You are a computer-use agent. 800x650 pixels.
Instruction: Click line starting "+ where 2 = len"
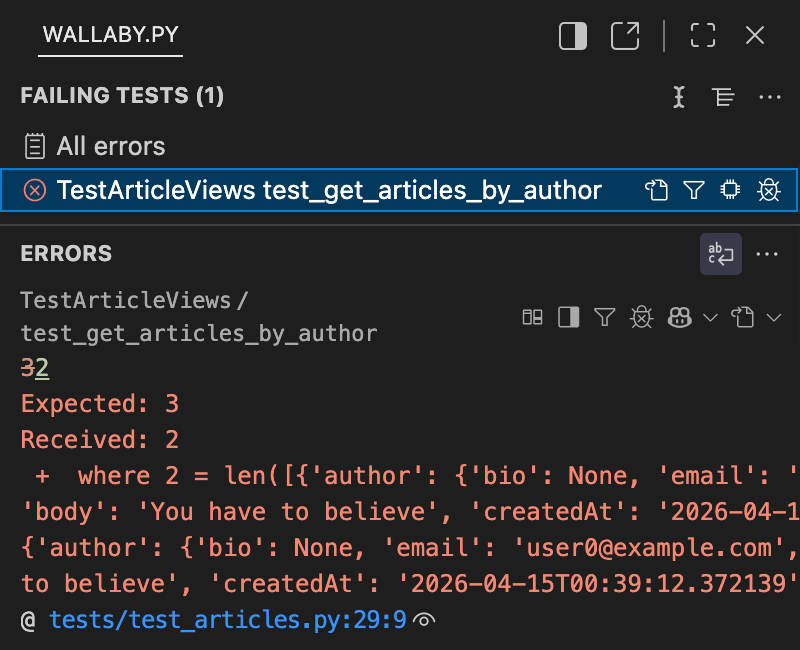[410, 476]
